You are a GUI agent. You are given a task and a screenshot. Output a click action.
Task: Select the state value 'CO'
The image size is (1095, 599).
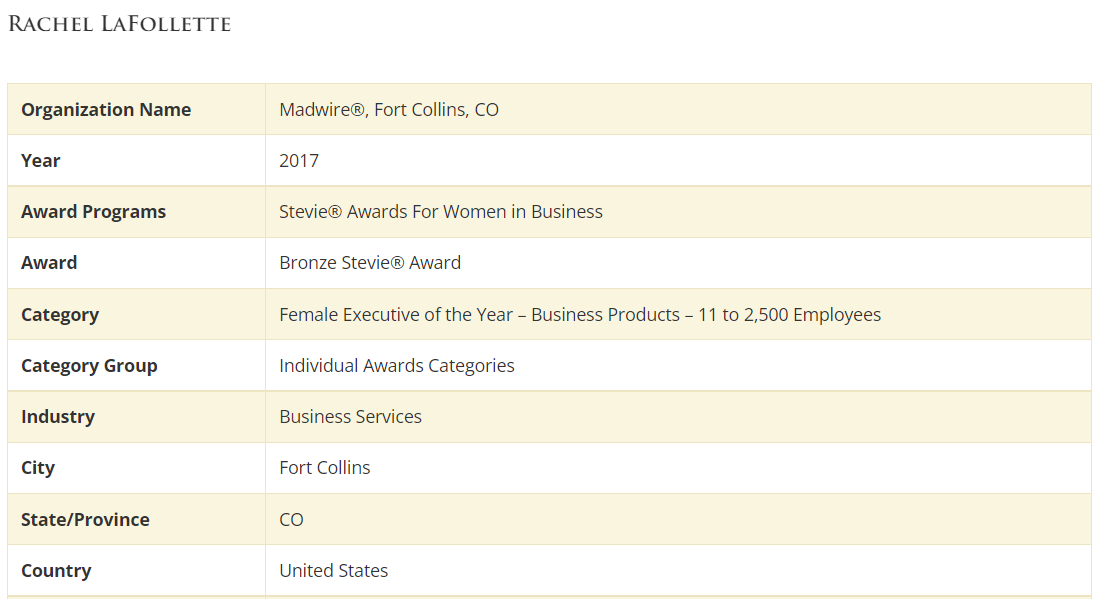tap(291, 519)
